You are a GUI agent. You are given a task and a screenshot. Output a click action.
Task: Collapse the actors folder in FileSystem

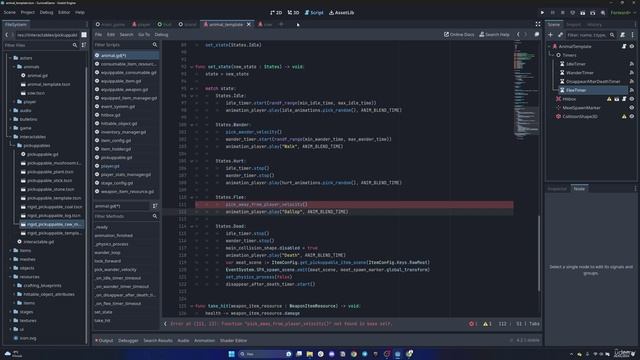tap(11, 58)
